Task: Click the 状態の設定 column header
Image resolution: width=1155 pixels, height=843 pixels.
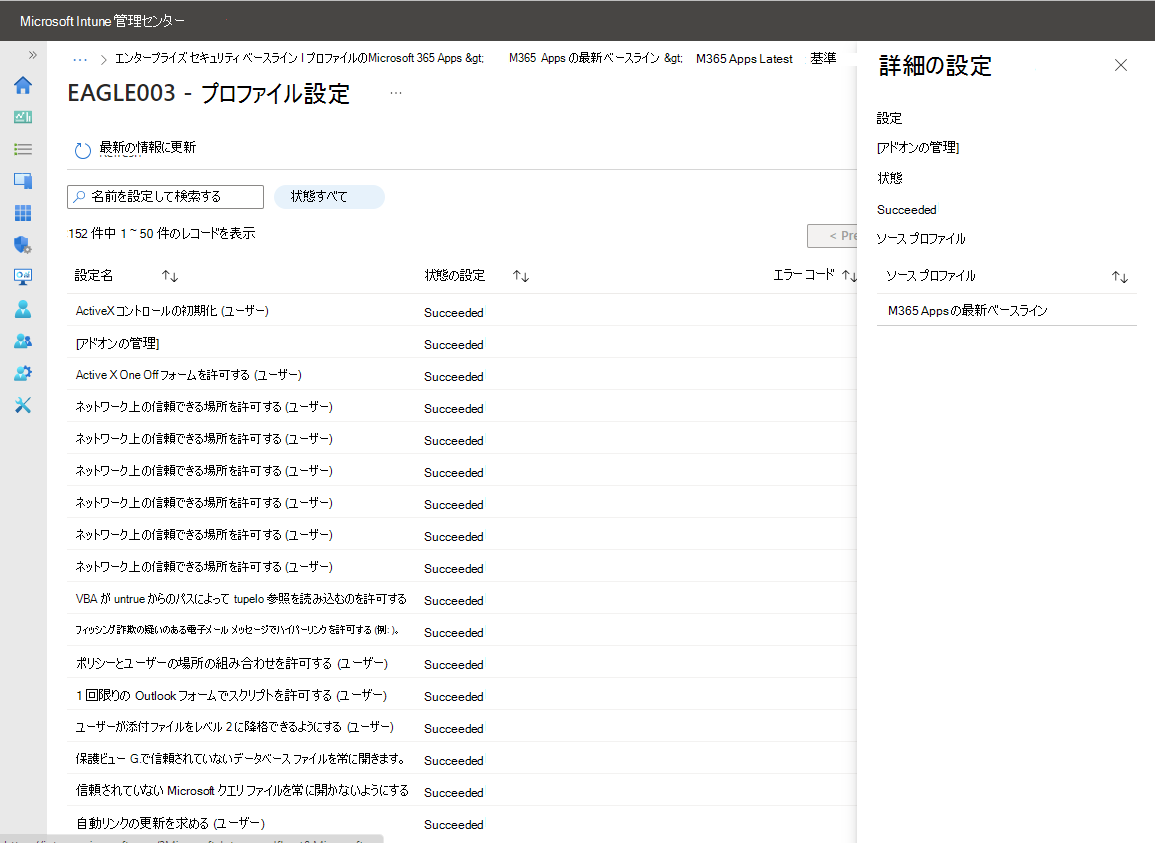Action: point(454,276)
